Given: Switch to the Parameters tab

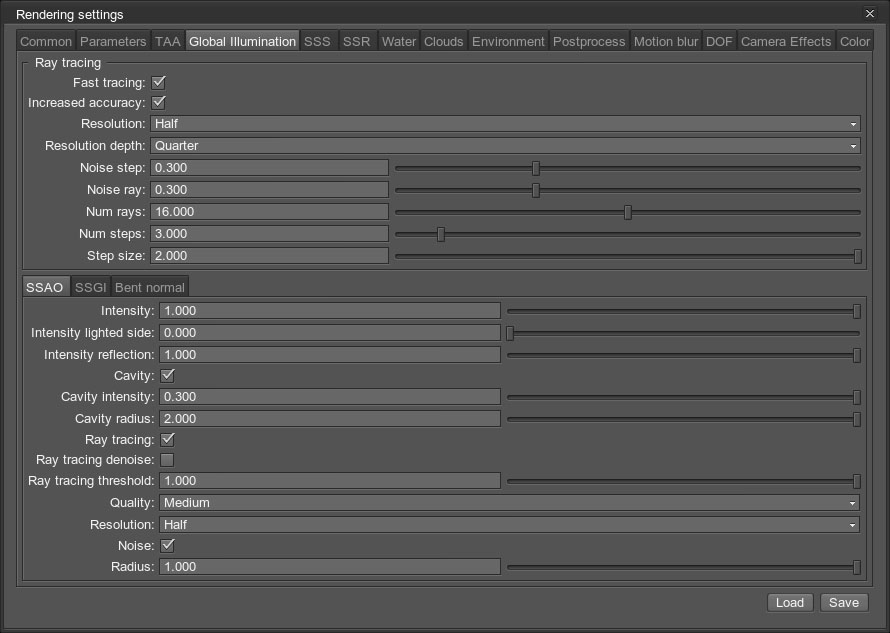Looking at the screenshot, I should [113, 41].
